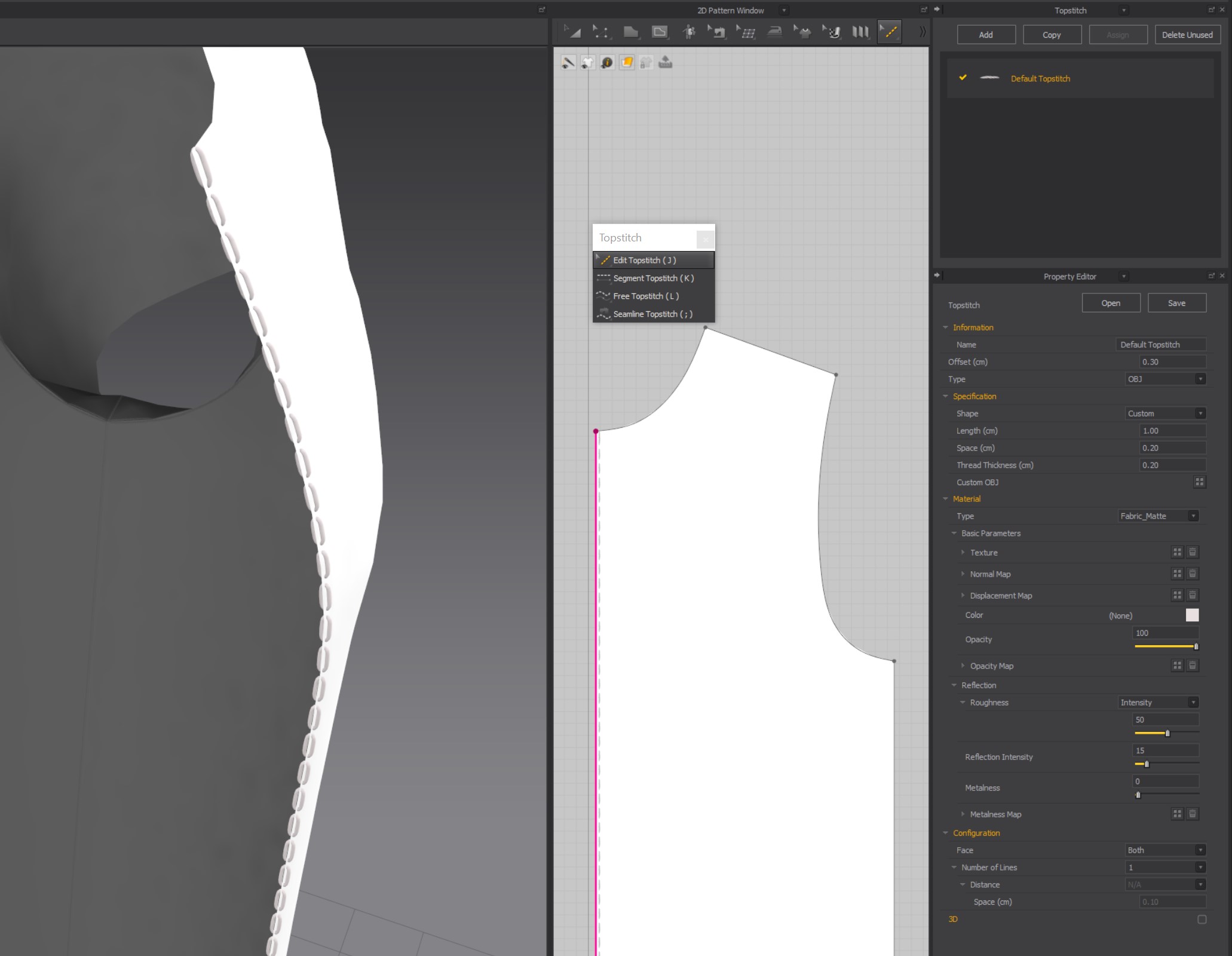The width and height of the screenshot is (1232, 956).
Task: Click the Offset (cm) input field
Action: click(1172, 362)
